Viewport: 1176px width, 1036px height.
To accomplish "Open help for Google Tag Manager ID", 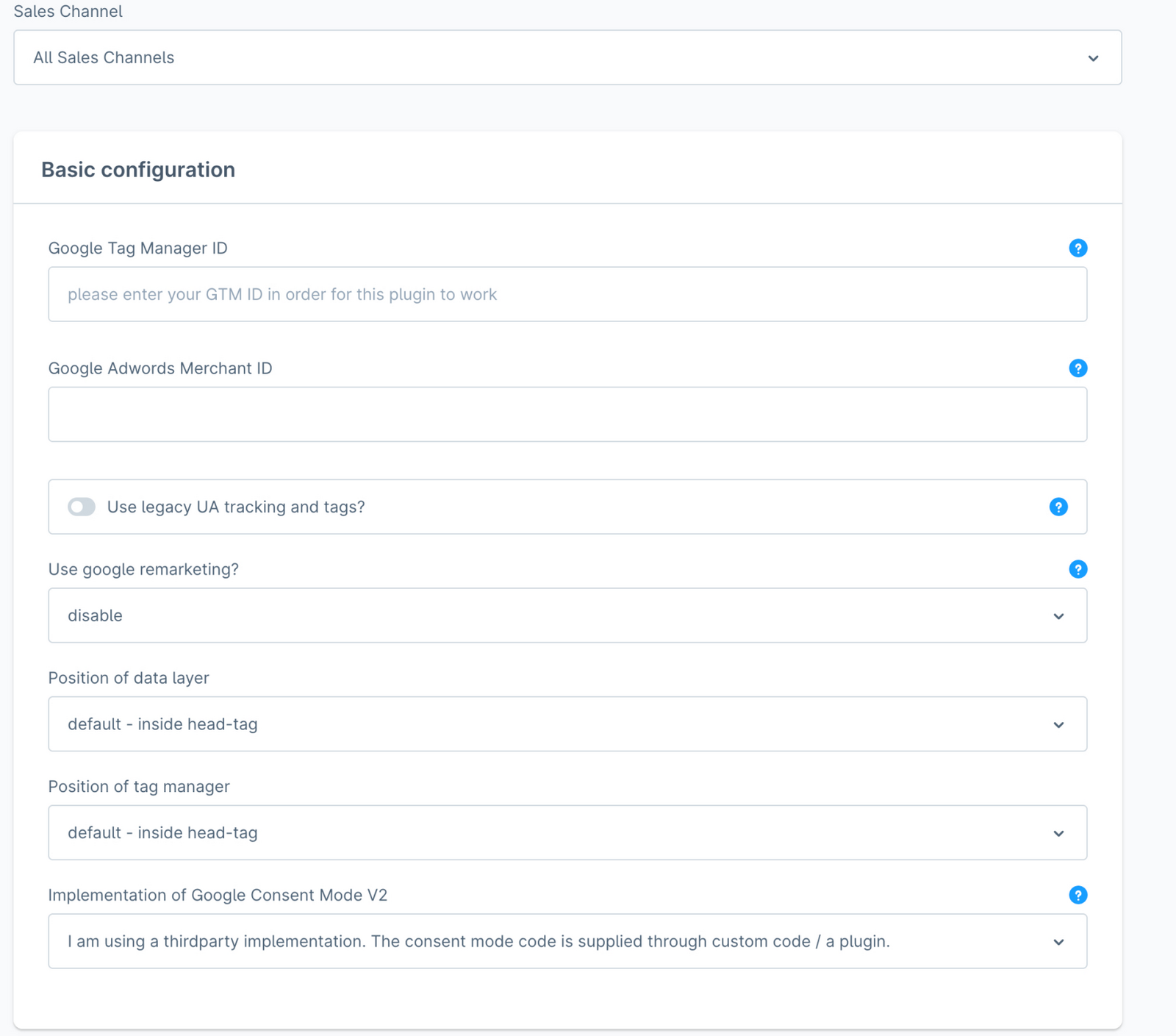I will (1078, 249).
